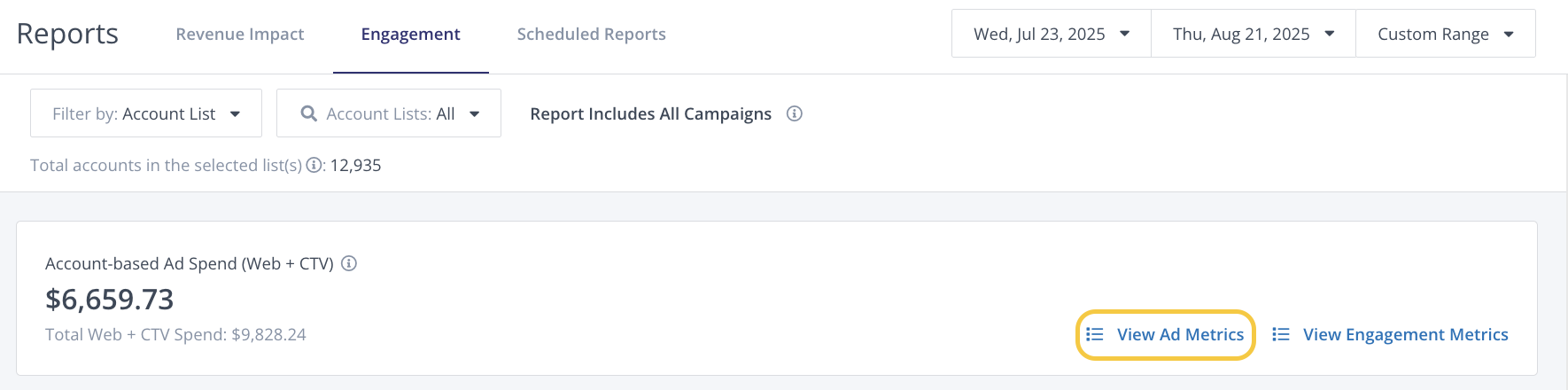Open the Filter by: Account List dropdown
Screen dimensions: 1568x390
pos(146,113)
